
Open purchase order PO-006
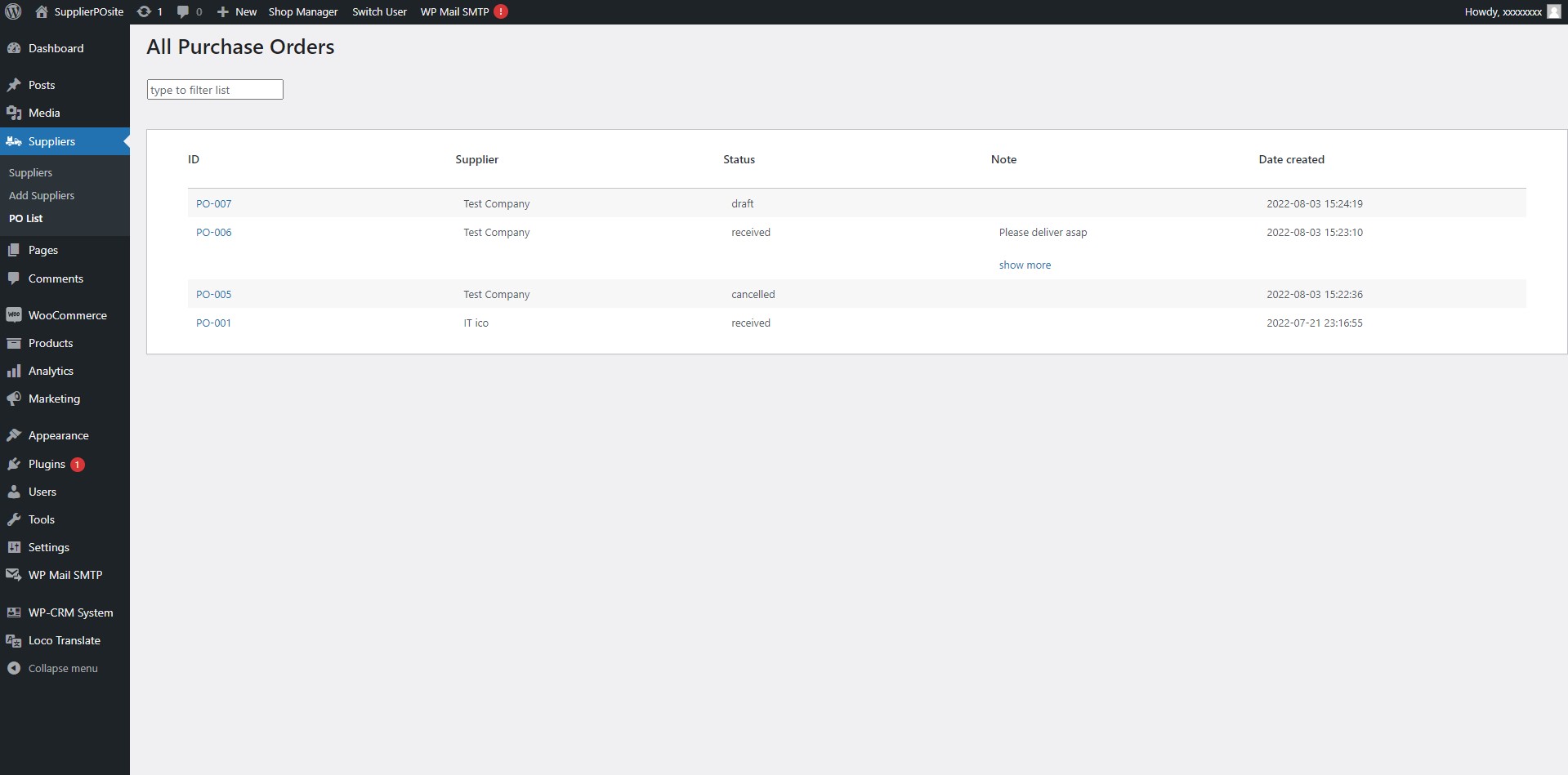(213, 232)
